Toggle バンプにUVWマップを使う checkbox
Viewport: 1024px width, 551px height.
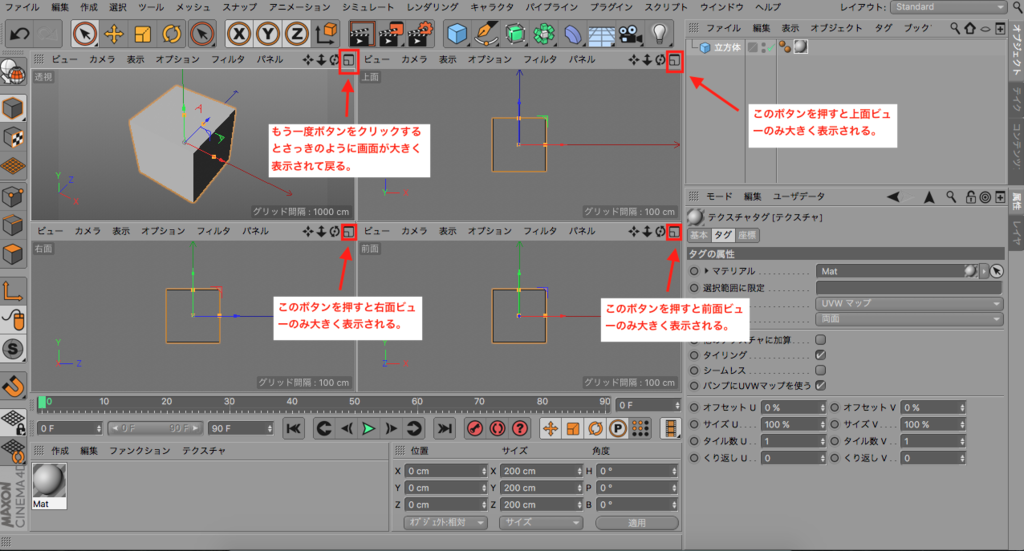(820, 385)
